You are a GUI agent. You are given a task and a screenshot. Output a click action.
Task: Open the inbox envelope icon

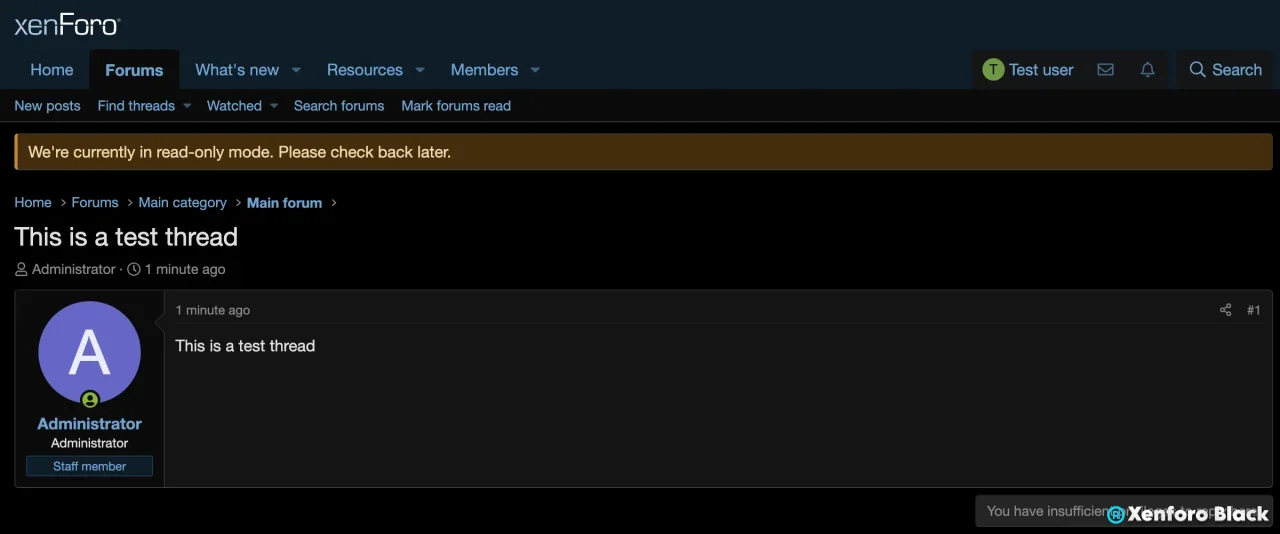(x=1105, y=70)
